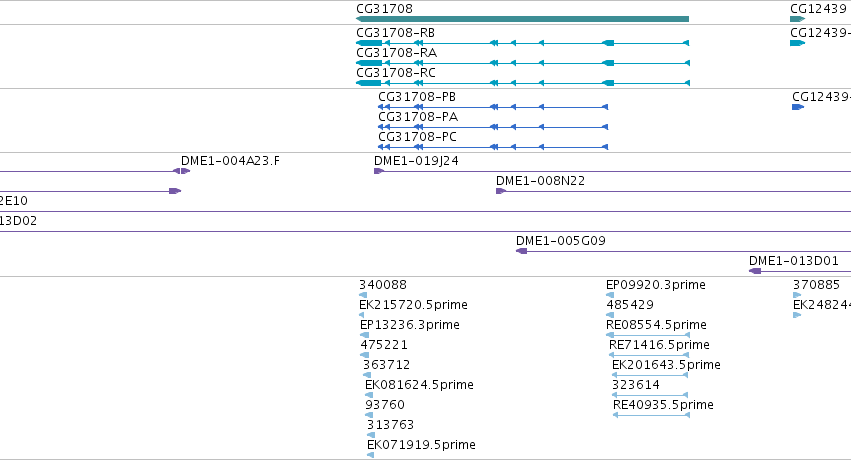
Task: Click the CG31708-PC coding sequence glyph
Action: tap(493, 147)
